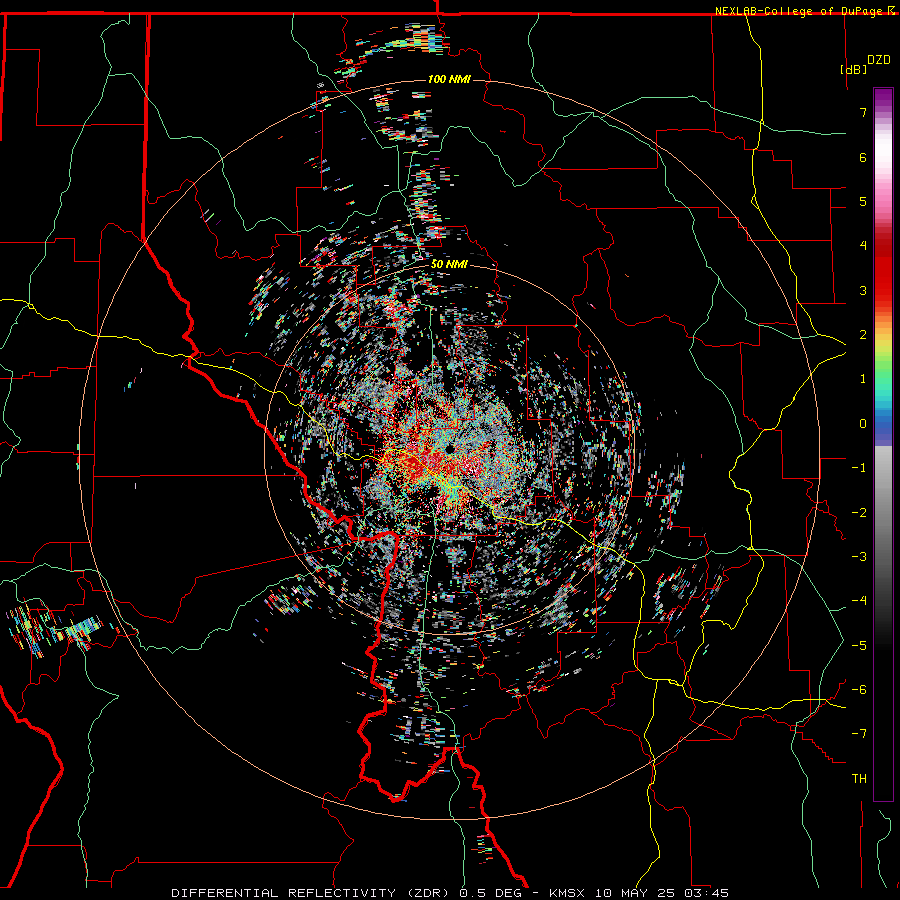Click the -3 tick on the color scale
The height and width of the screenshot is (900, 900).
(x=859, y=557)
